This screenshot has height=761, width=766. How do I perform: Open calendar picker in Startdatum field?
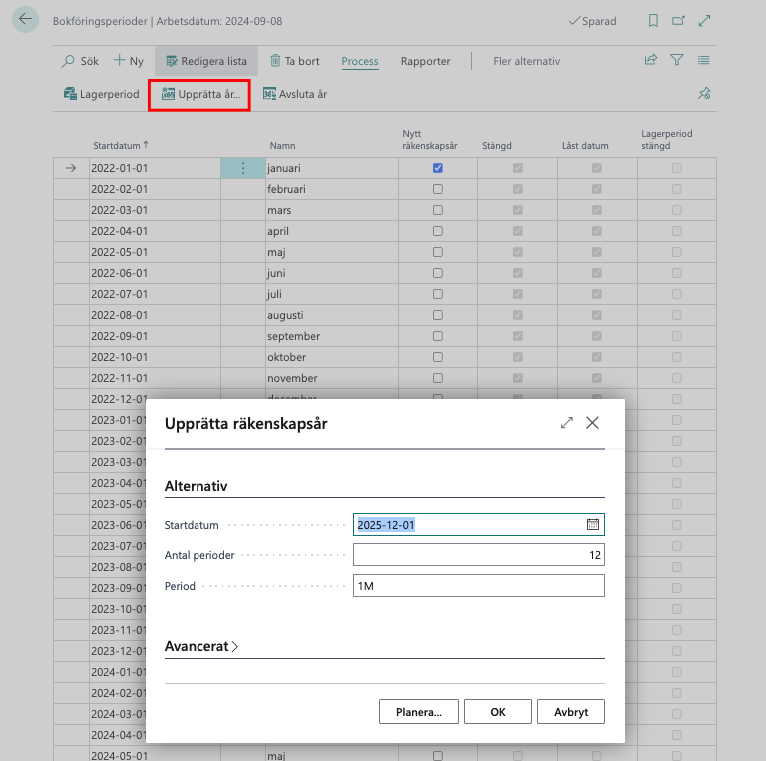(592, 524)
